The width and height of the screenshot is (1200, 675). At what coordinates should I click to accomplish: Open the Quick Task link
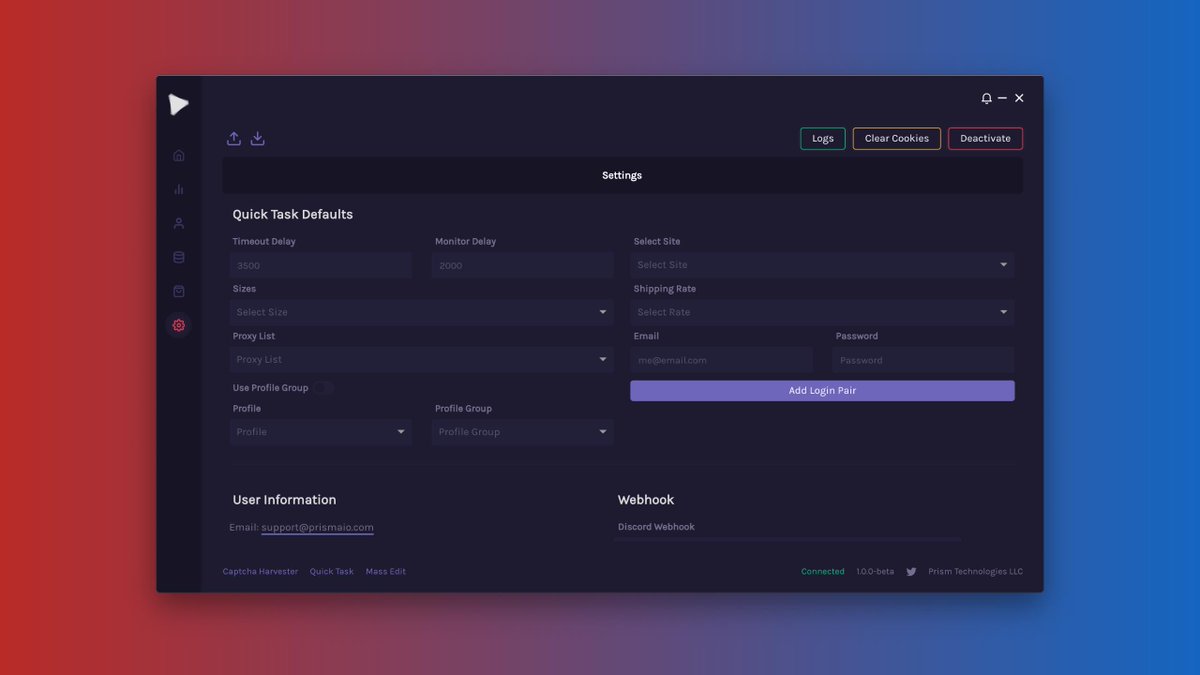(331, 572)
